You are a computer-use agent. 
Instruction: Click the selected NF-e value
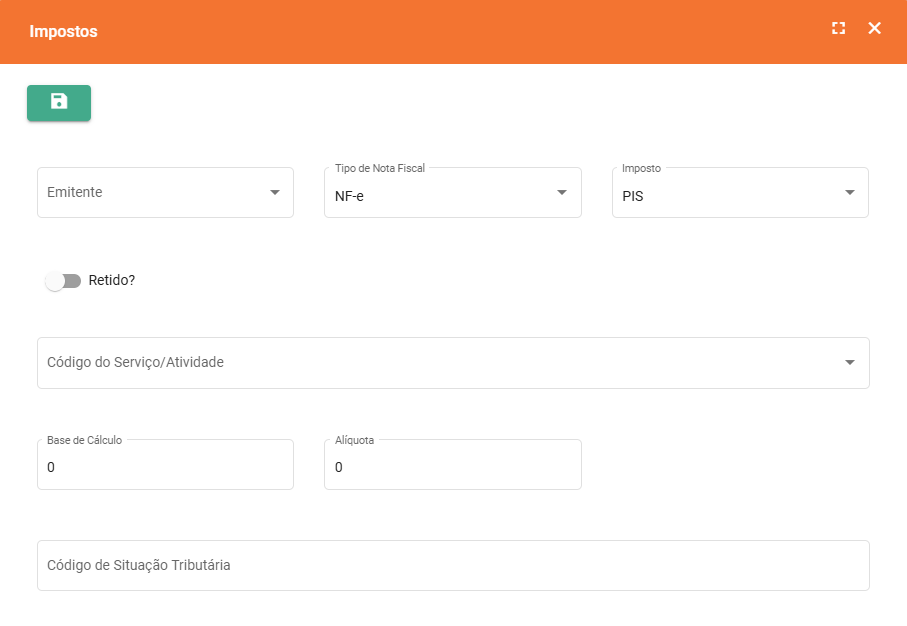tap(350, 196)
